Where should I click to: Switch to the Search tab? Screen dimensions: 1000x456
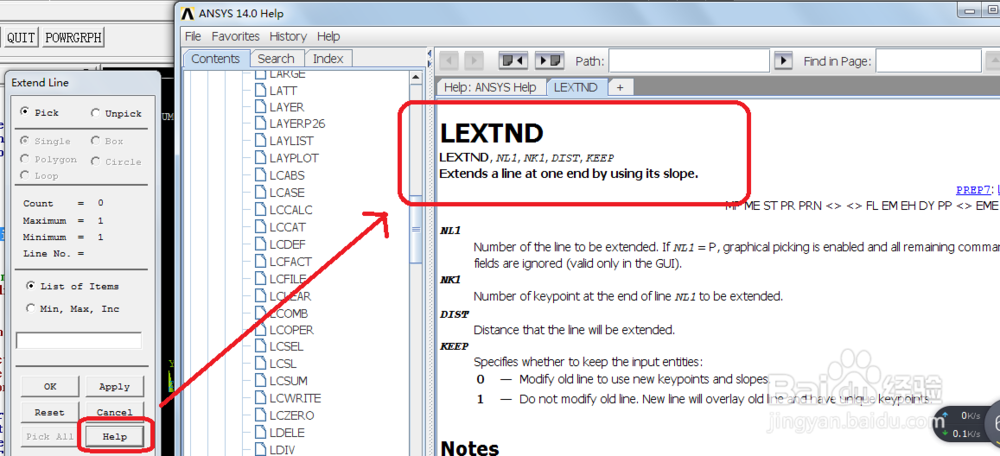(276, 59)
